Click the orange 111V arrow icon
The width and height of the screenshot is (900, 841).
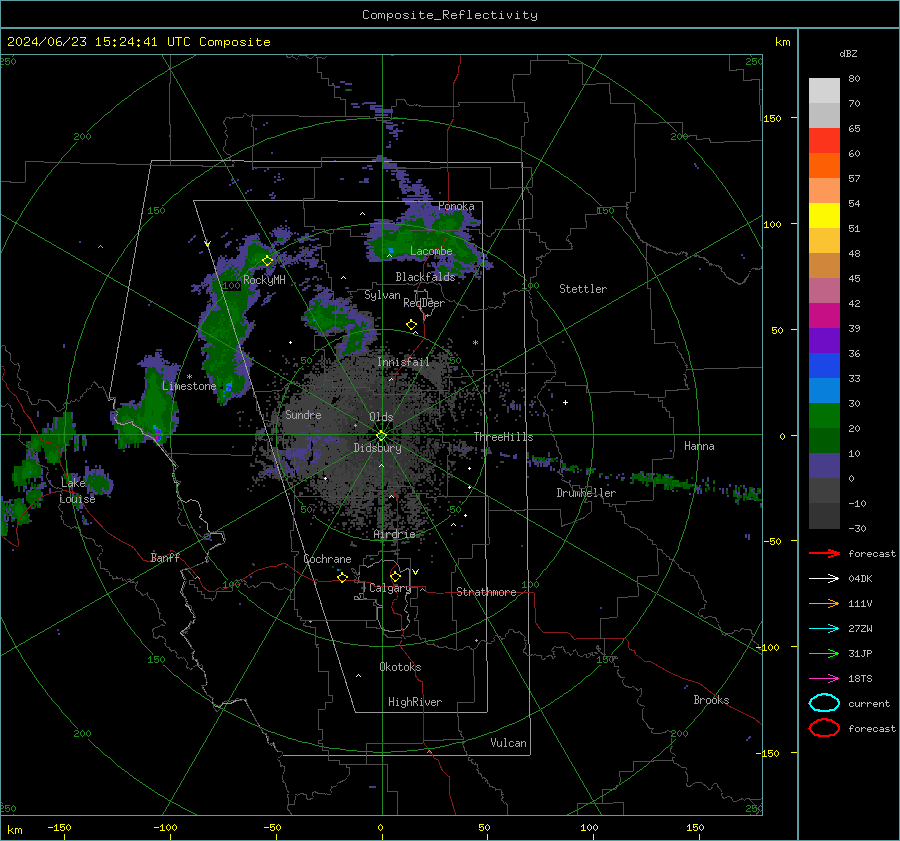click(824, 603)
